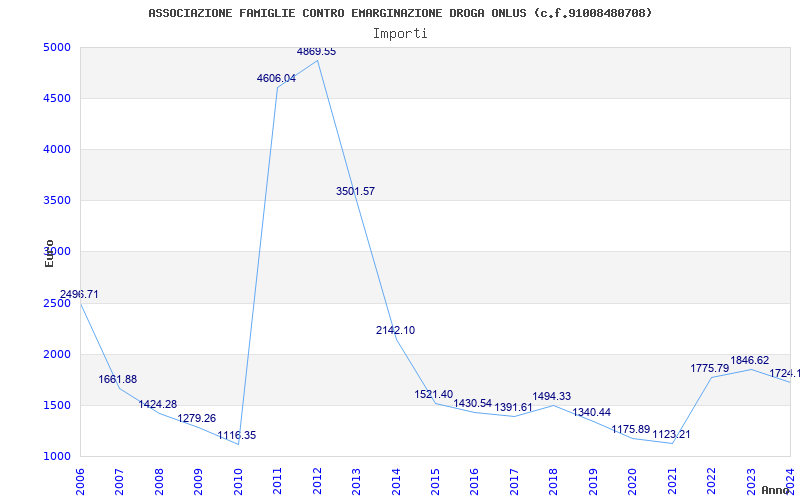Screen dimensions: 800x500
Task: Select the 2010 x-axis year label
Action: (237, 482)
